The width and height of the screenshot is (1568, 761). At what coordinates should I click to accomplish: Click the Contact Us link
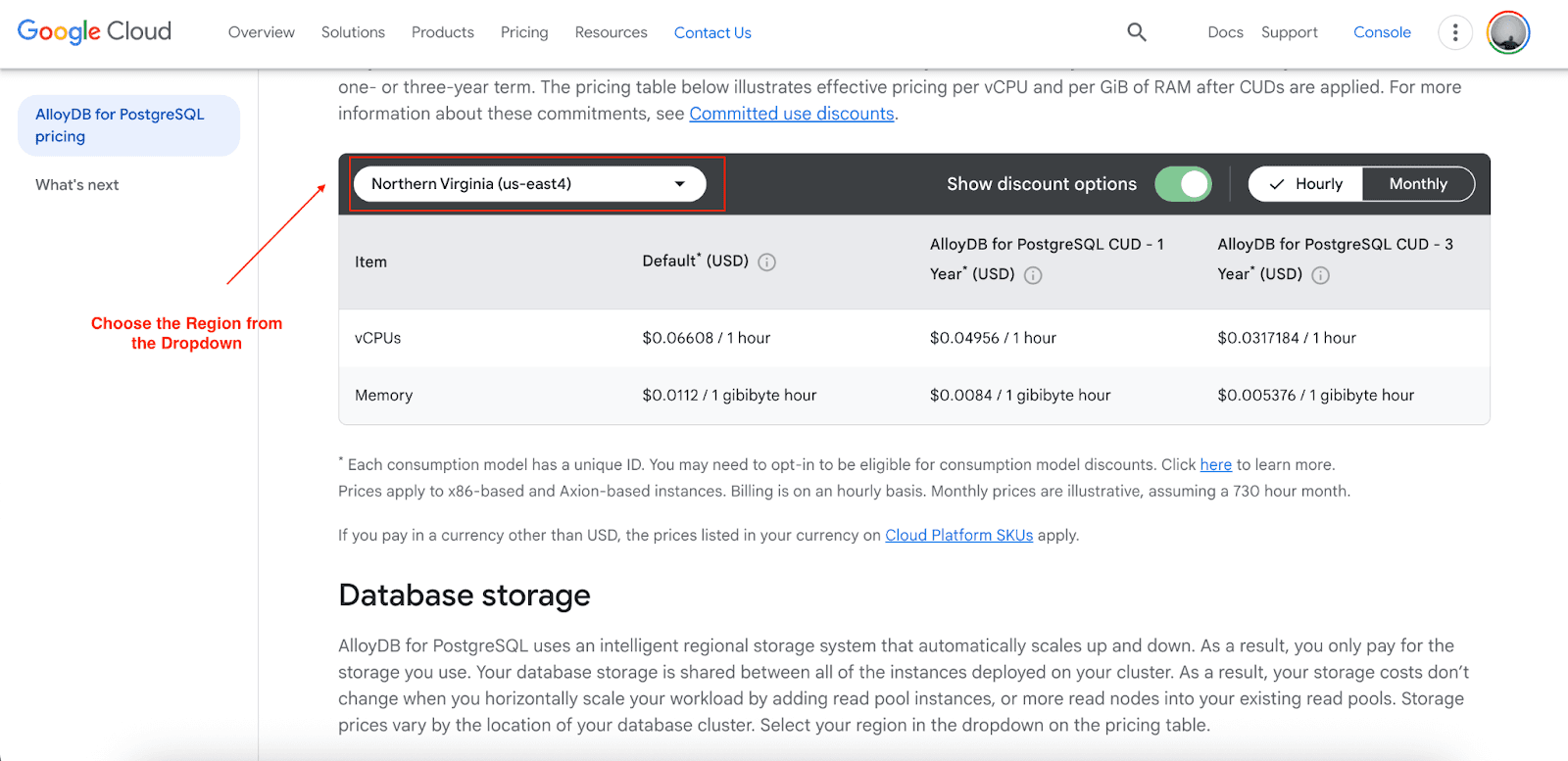click(712, 32)
